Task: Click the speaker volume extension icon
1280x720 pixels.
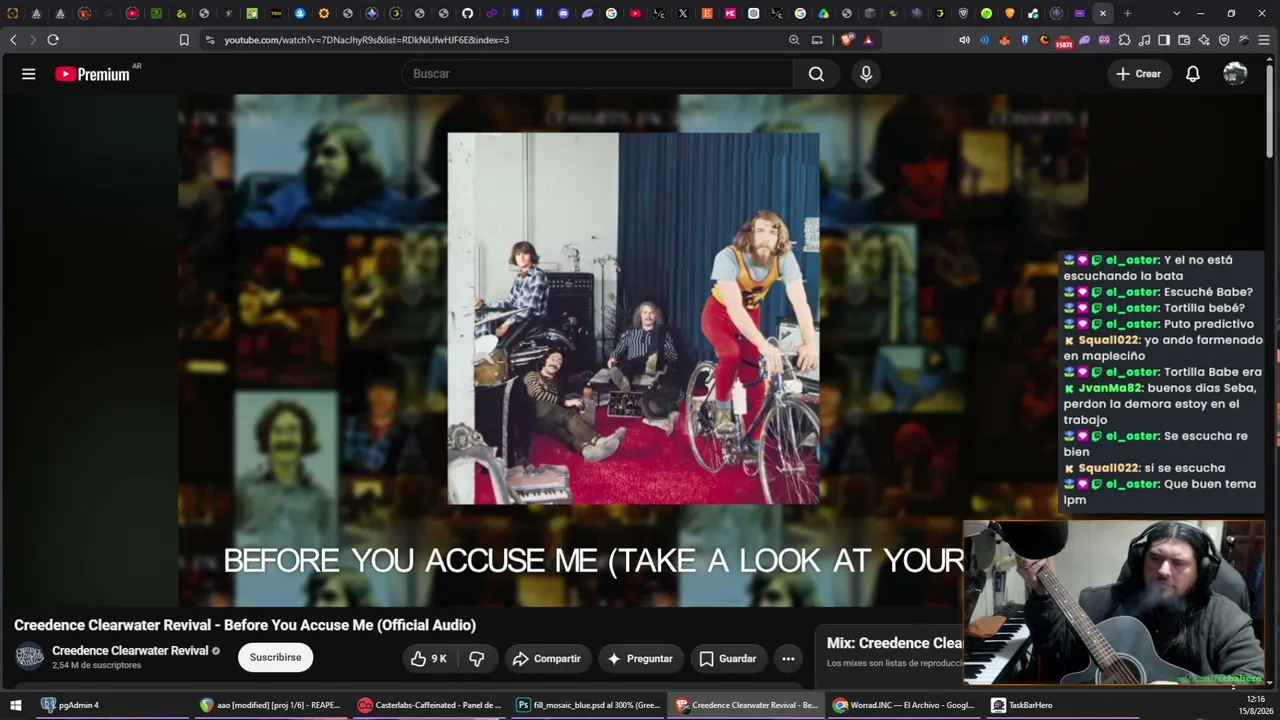Action: point(964,40)
